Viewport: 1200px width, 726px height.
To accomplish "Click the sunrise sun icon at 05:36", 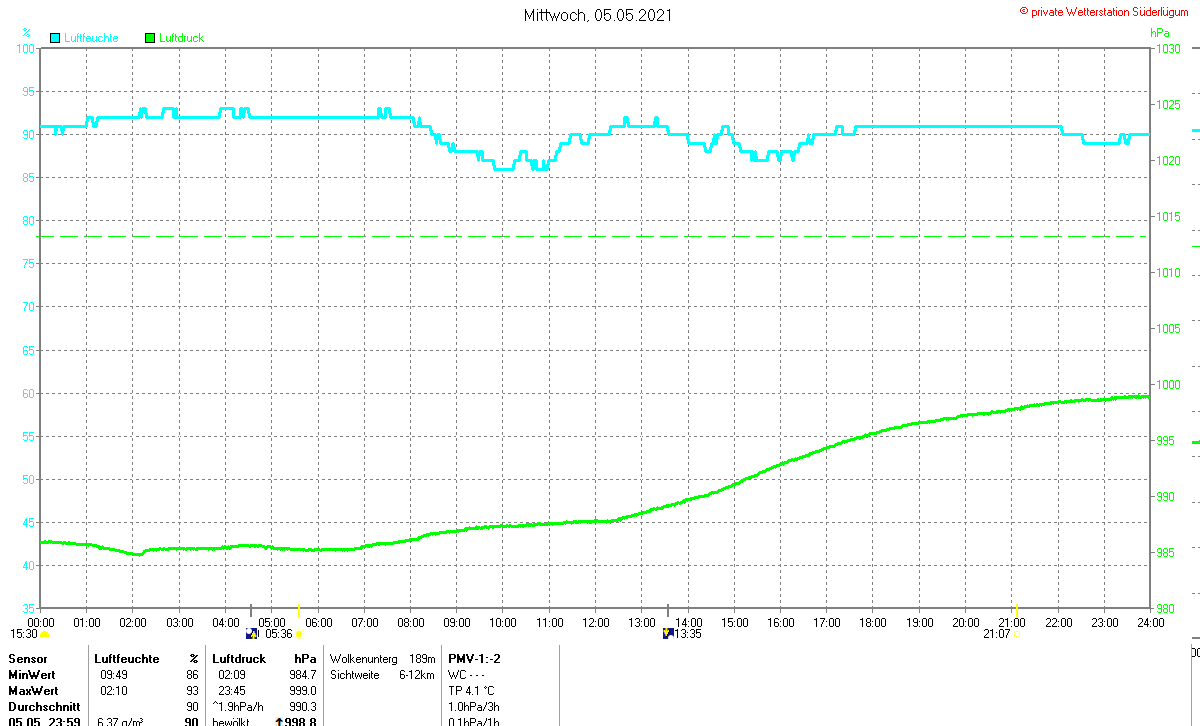I will pos(299,634).
